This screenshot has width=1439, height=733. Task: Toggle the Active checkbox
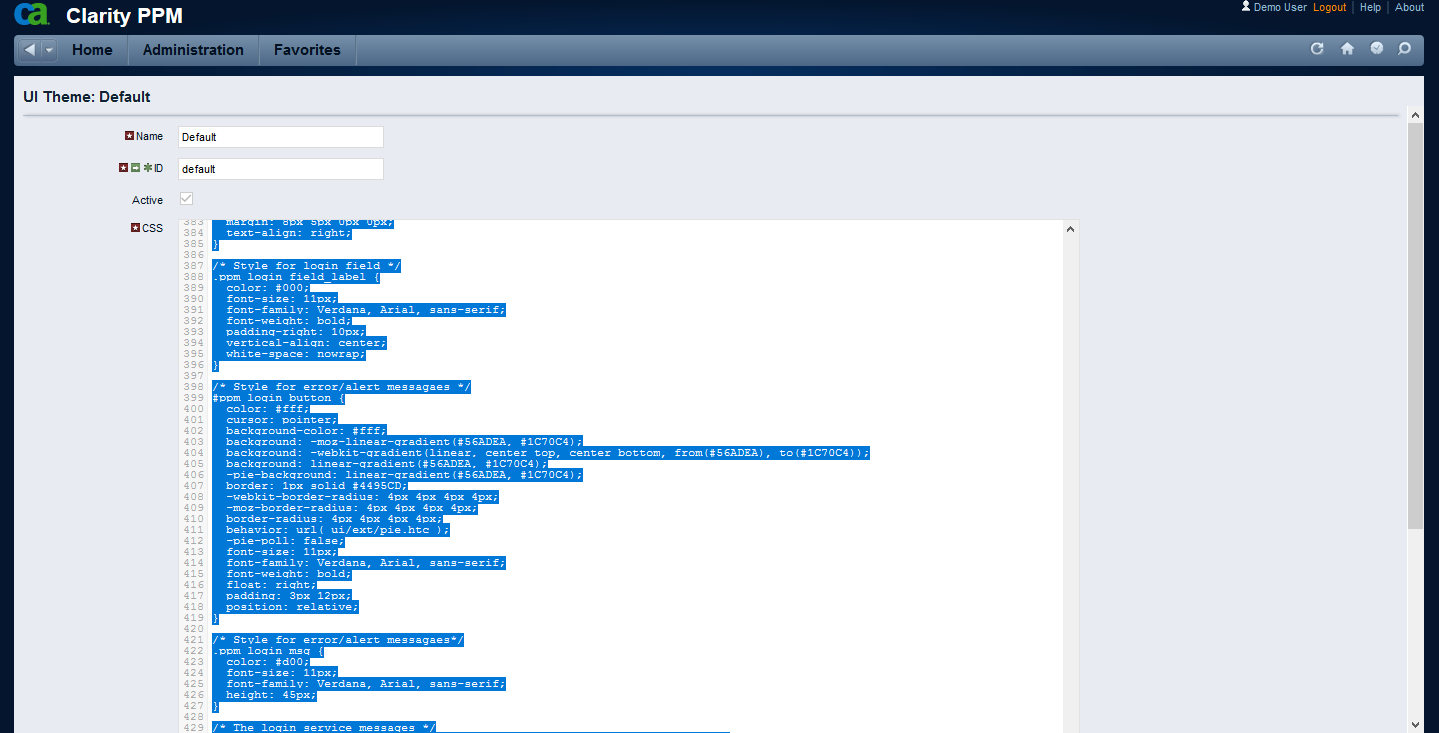pos(186,199)
